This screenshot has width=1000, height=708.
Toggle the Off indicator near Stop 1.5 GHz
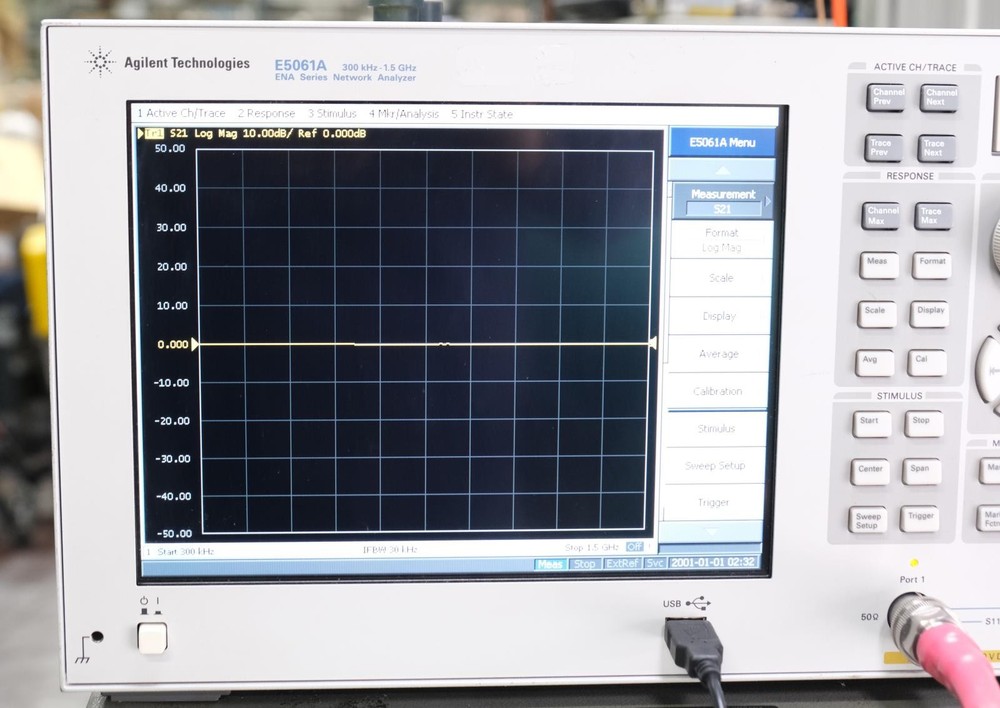coord(634,547)
